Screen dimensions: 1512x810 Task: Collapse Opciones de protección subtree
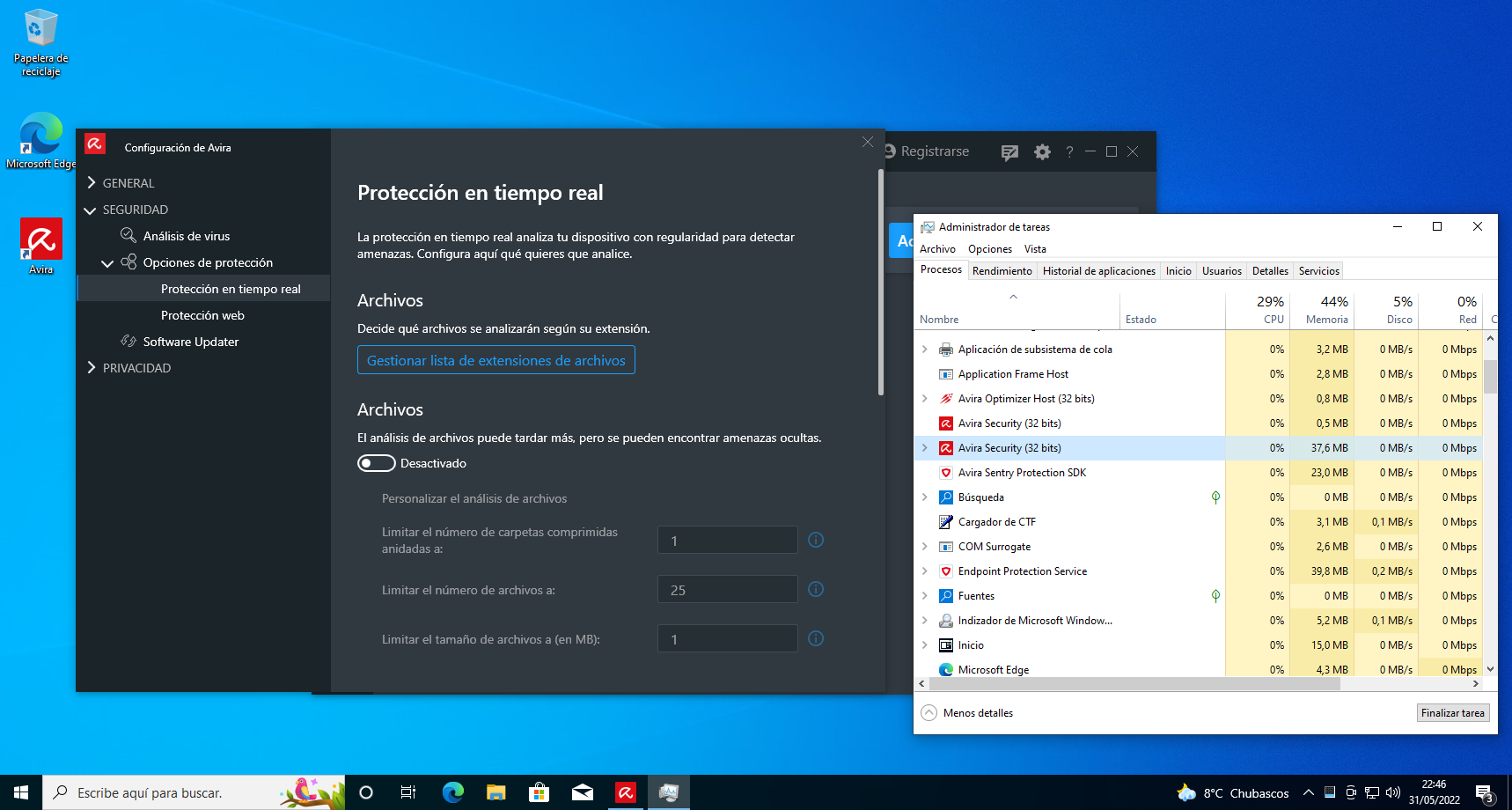click(x=107, y=263)
